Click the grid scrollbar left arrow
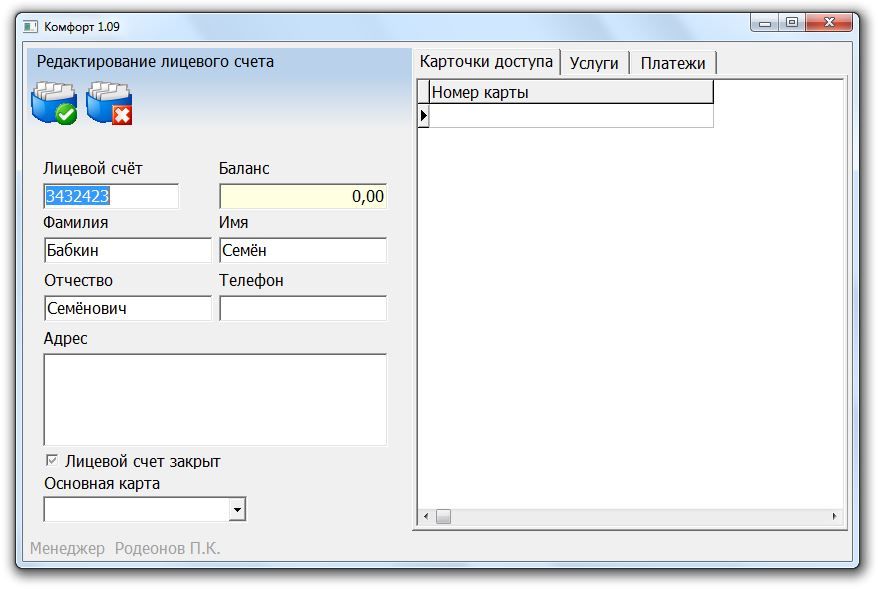878x589 pixels. pyautogui.click(x=426, y=516)
